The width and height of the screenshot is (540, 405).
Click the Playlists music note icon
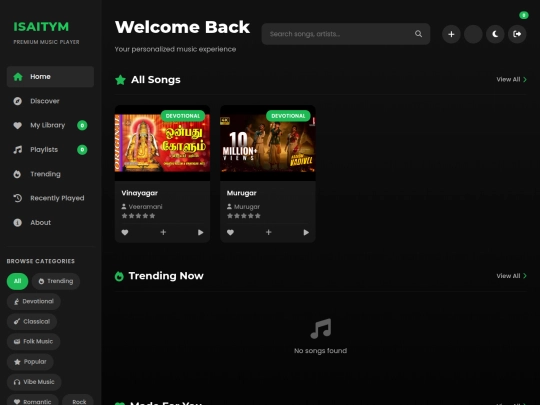coord(18,149)
